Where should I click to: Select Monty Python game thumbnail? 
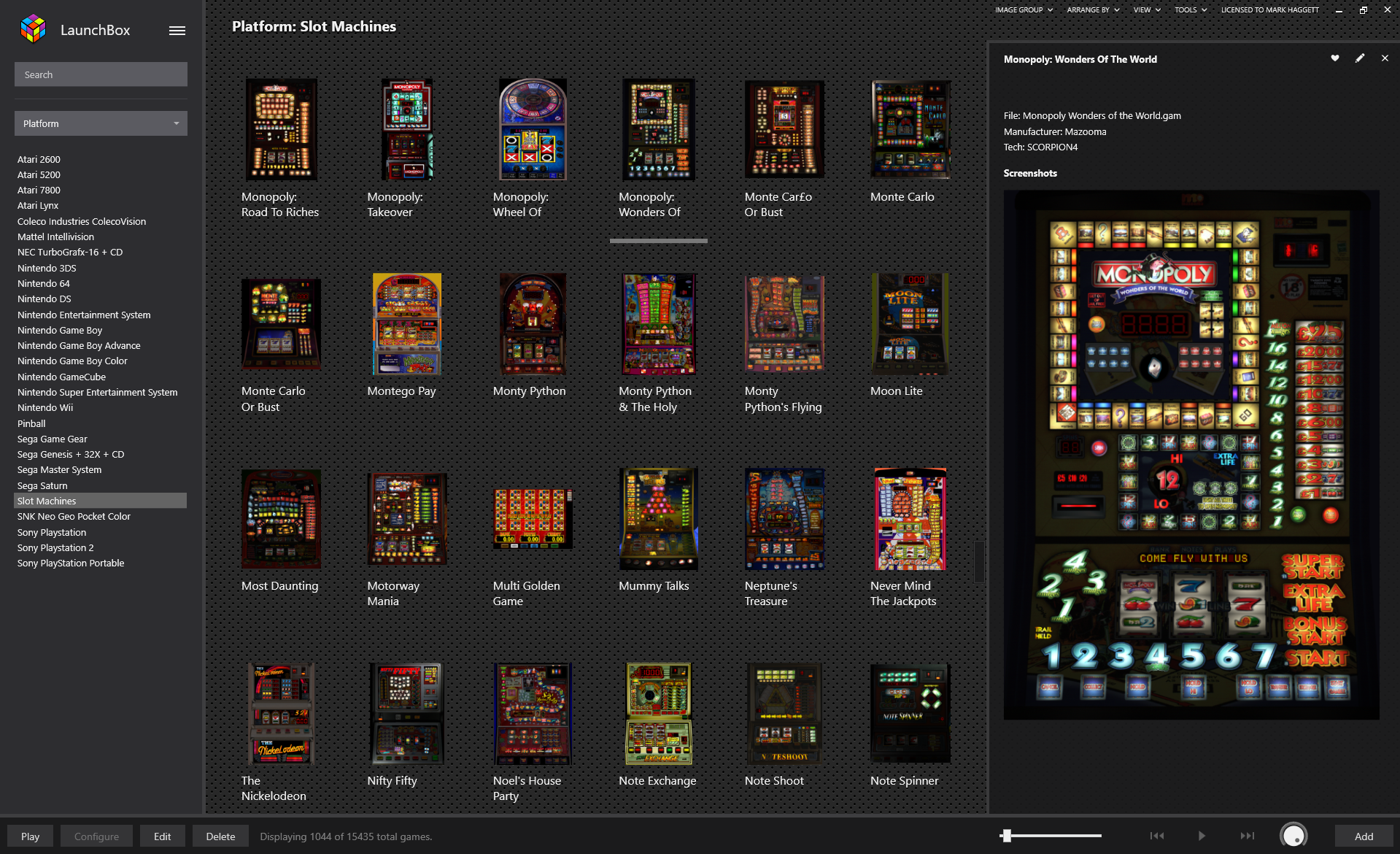(533, 324)
